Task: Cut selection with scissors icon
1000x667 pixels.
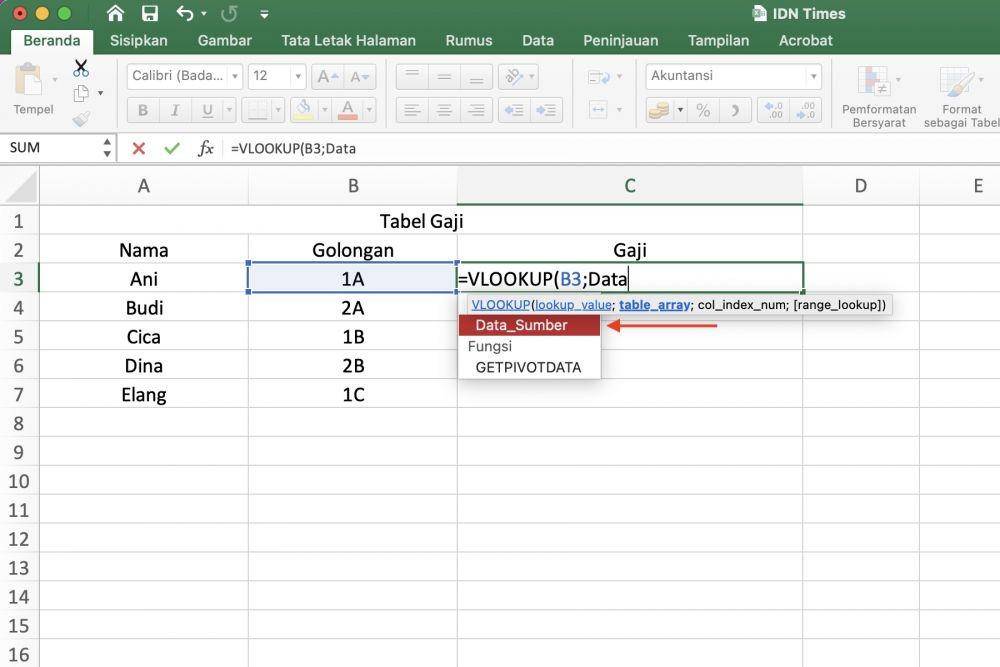Action: (x=81, y=68)
